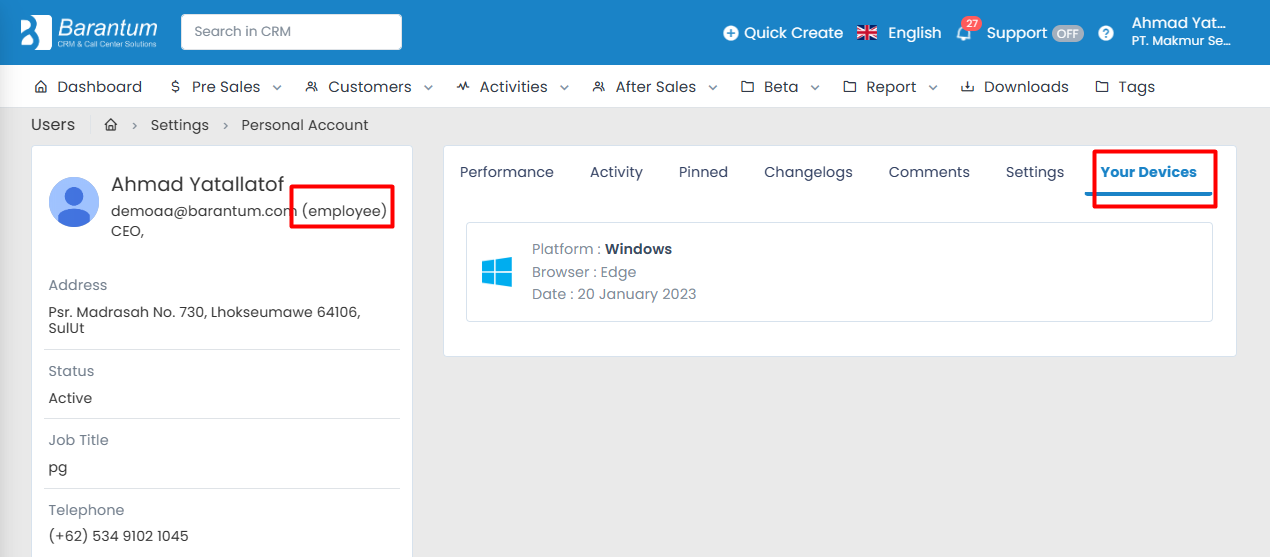
Task: Click the Windows platform icon
Action: point(496,272)
